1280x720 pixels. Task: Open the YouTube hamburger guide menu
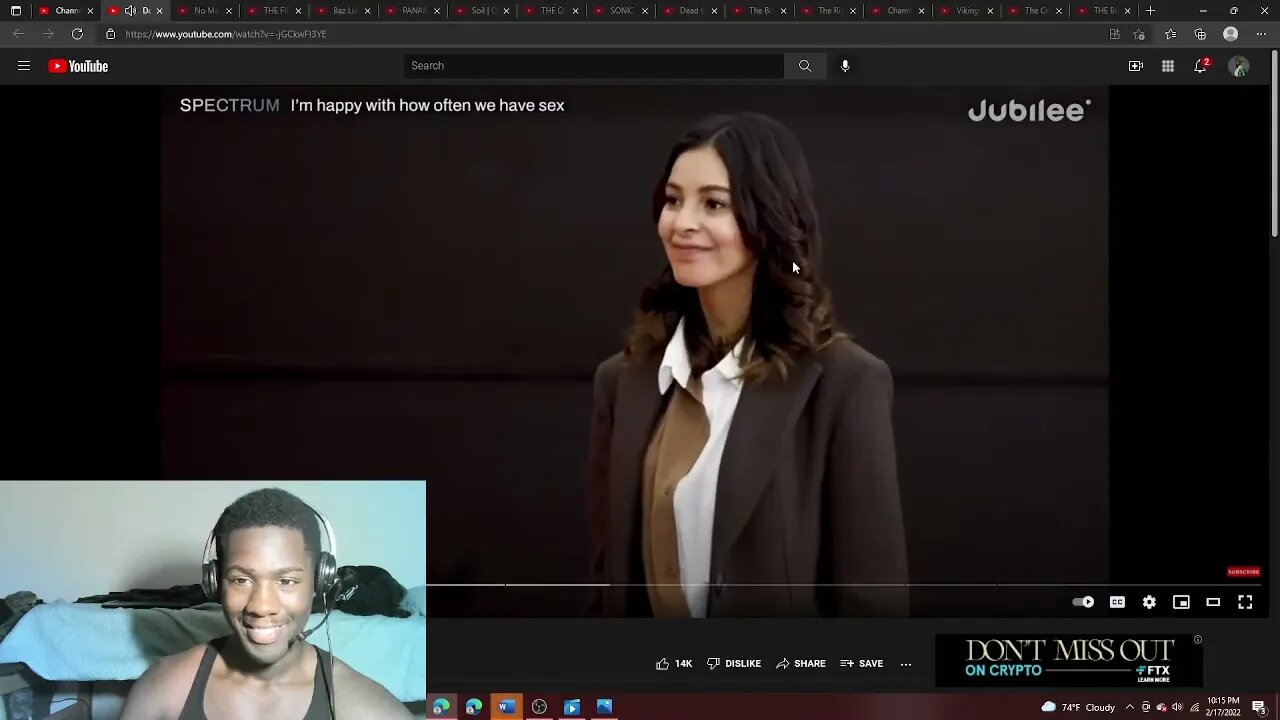click(x=24, y=66)
